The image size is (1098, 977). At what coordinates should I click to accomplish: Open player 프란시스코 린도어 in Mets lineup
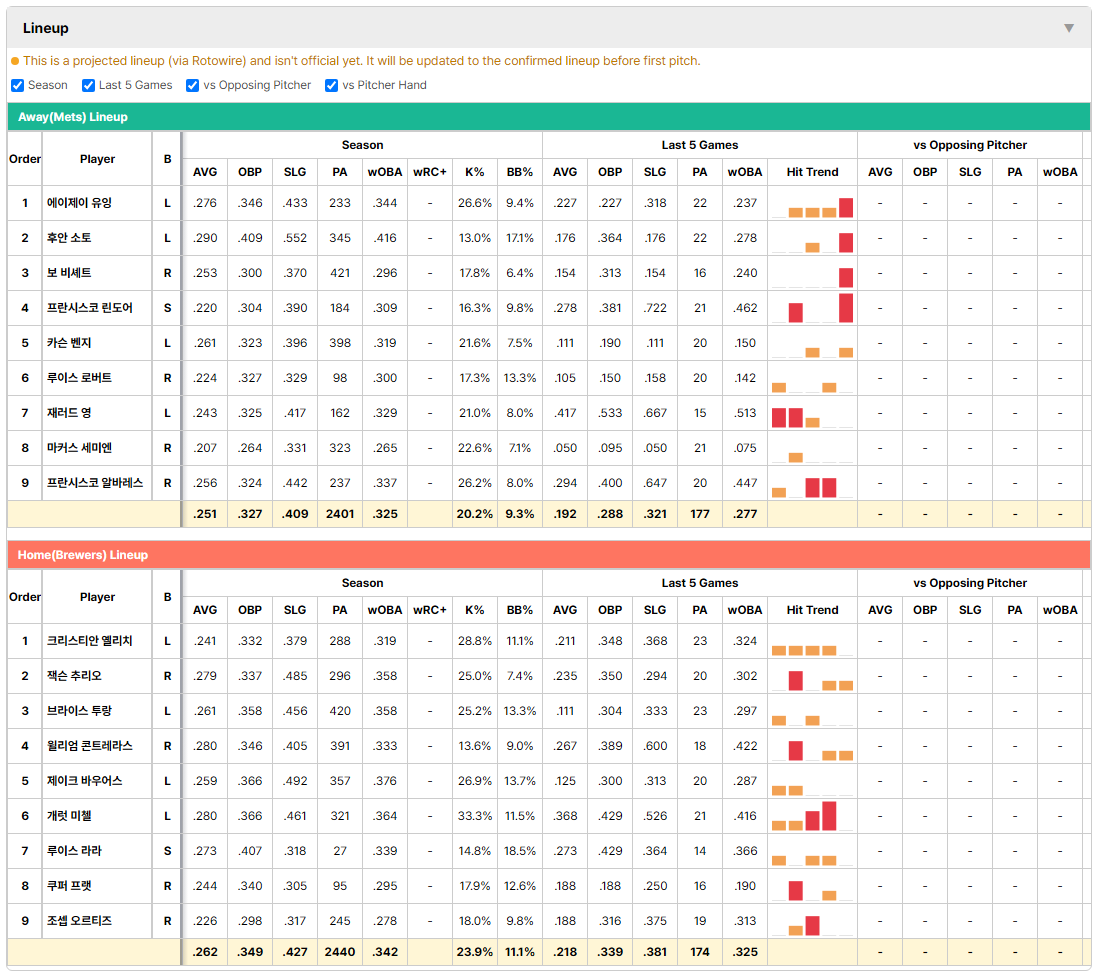point(90,308)
